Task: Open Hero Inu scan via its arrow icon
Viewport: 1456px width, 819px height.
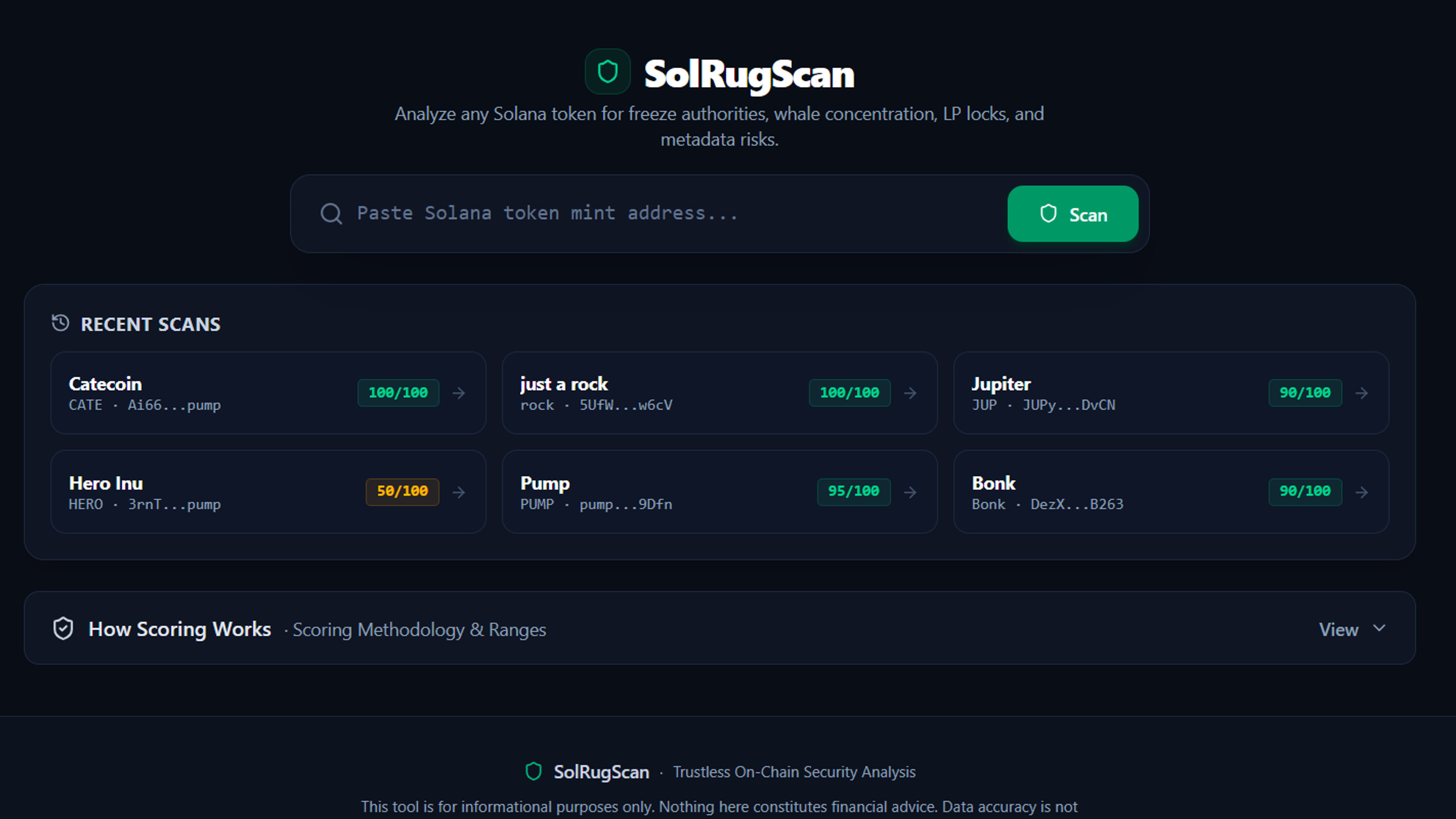Action: [459, 492]
